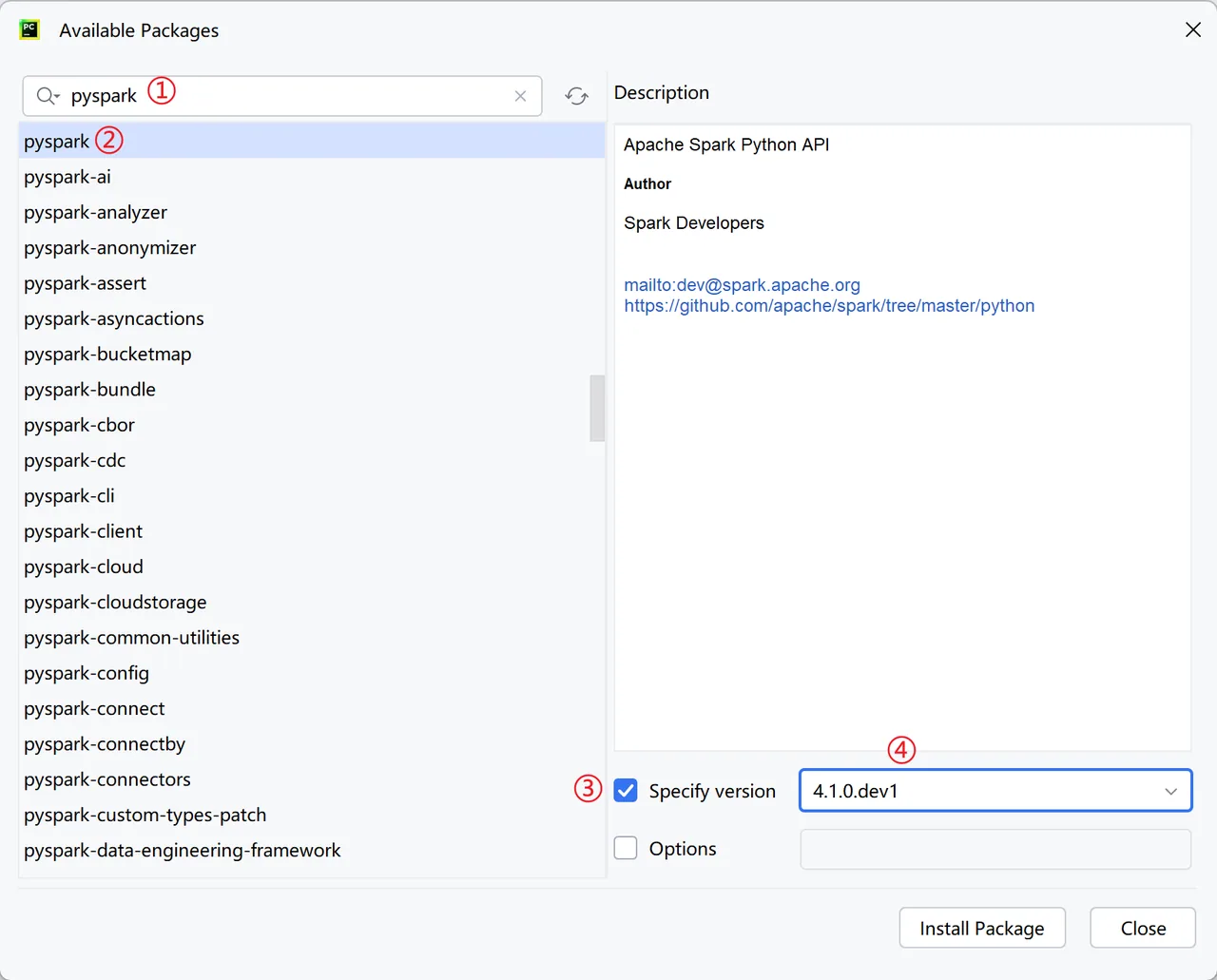Screen dimensions: 1217x980
Task: Select the pyspark-assert package
Action: click(312, 283)
